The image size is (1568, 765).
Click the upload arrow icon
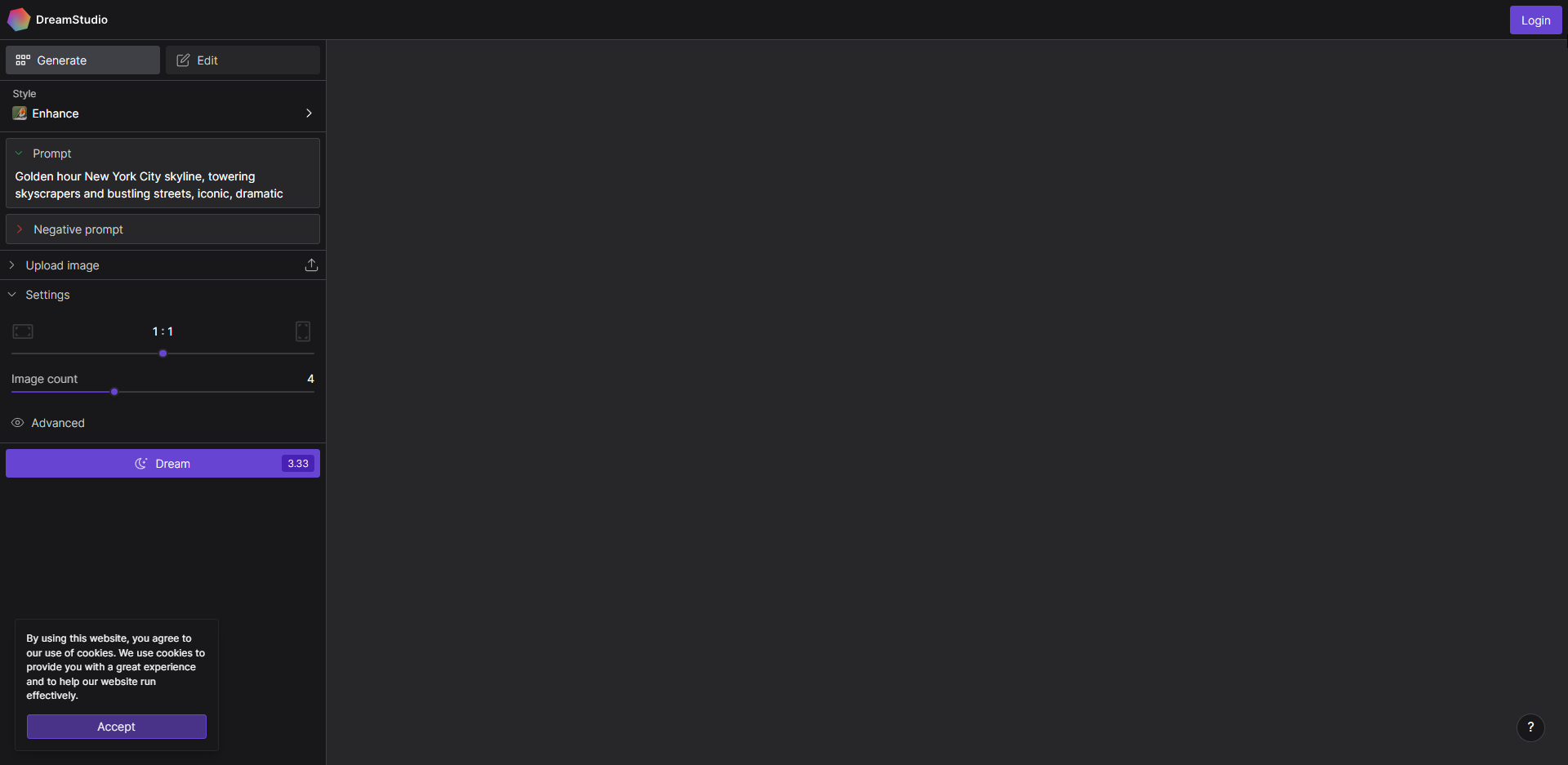click(x=311, y=265)
